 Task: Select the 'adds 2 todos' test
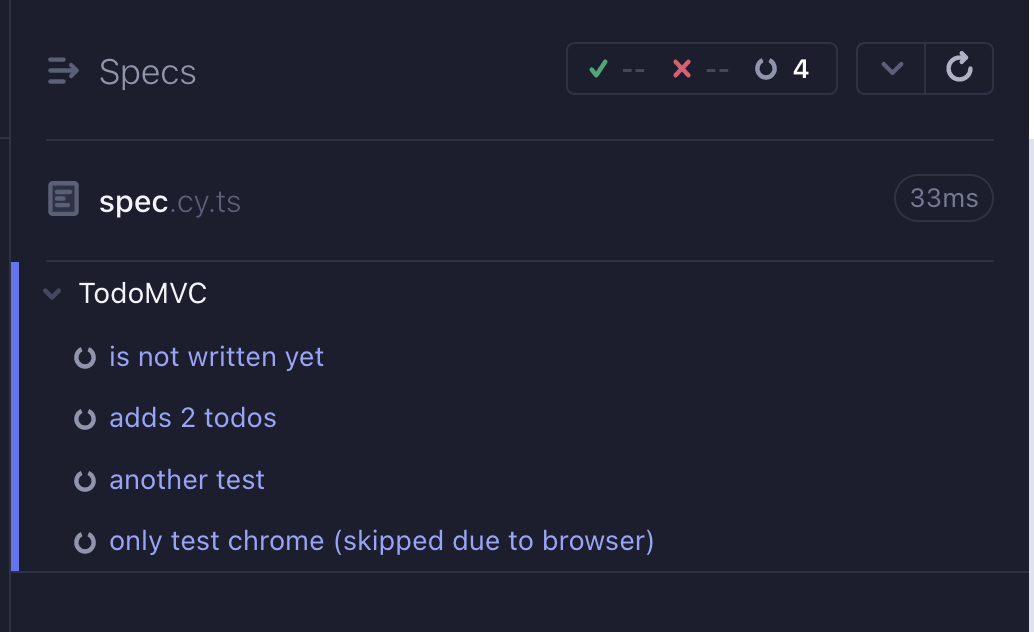192,418
